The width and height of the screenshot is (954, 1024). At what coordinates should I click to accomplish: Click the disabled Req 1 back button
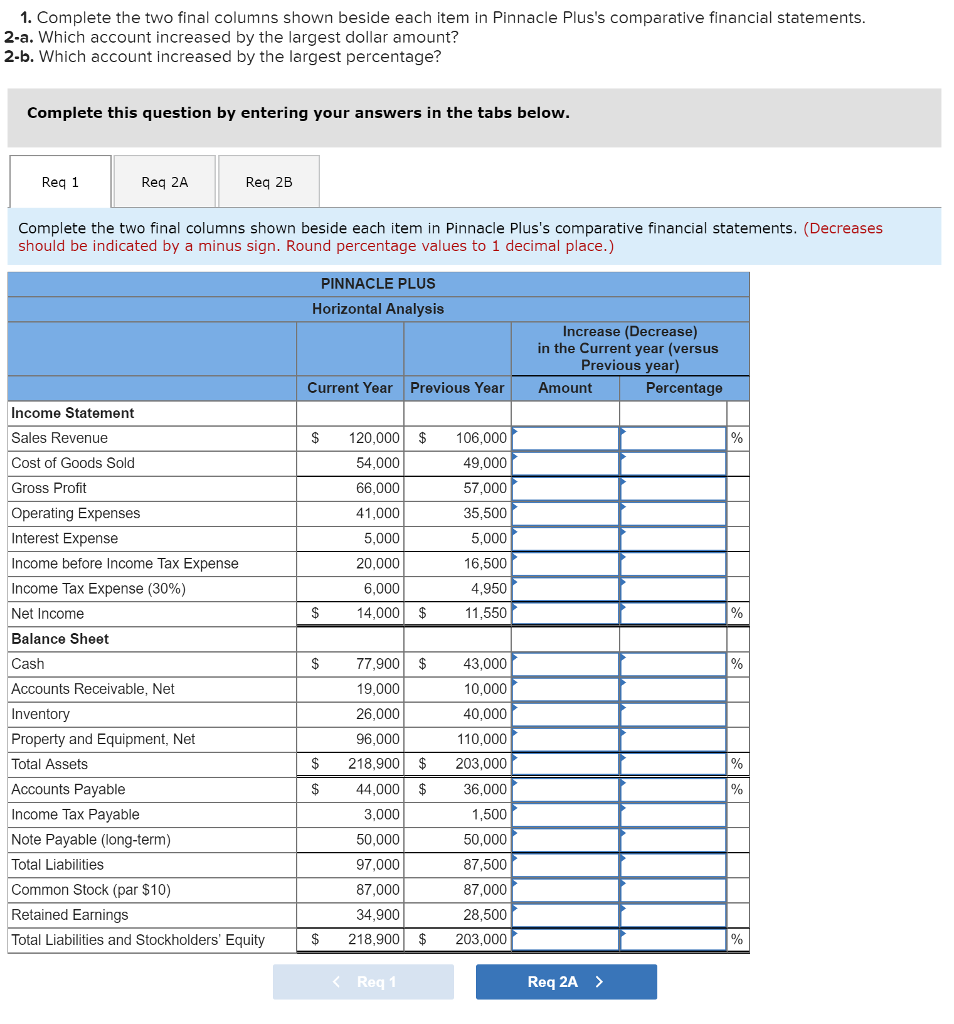[x=363, y=981]
